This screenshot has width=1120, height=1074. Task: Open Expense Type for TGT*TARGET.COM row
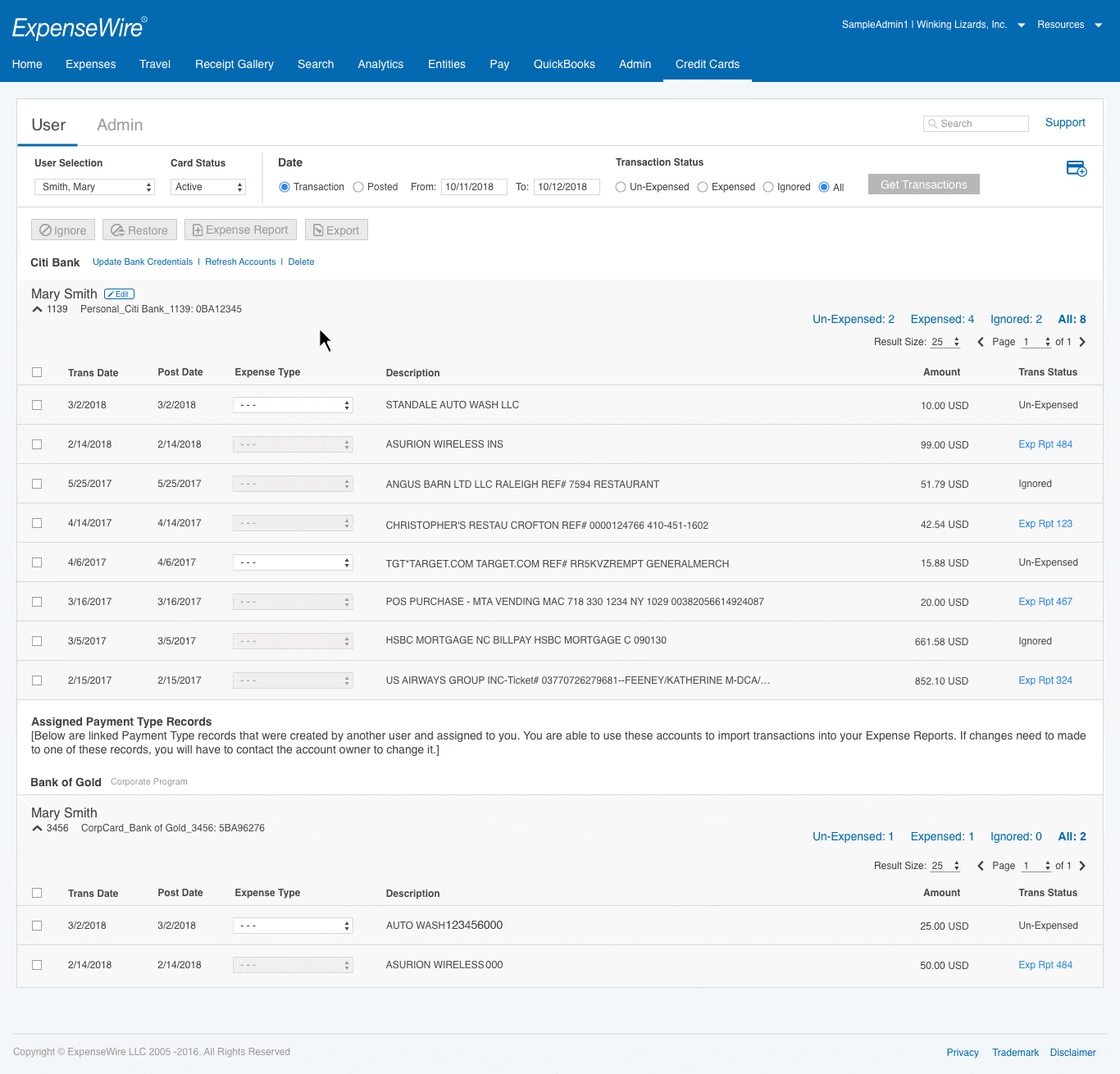coord(293,562)
